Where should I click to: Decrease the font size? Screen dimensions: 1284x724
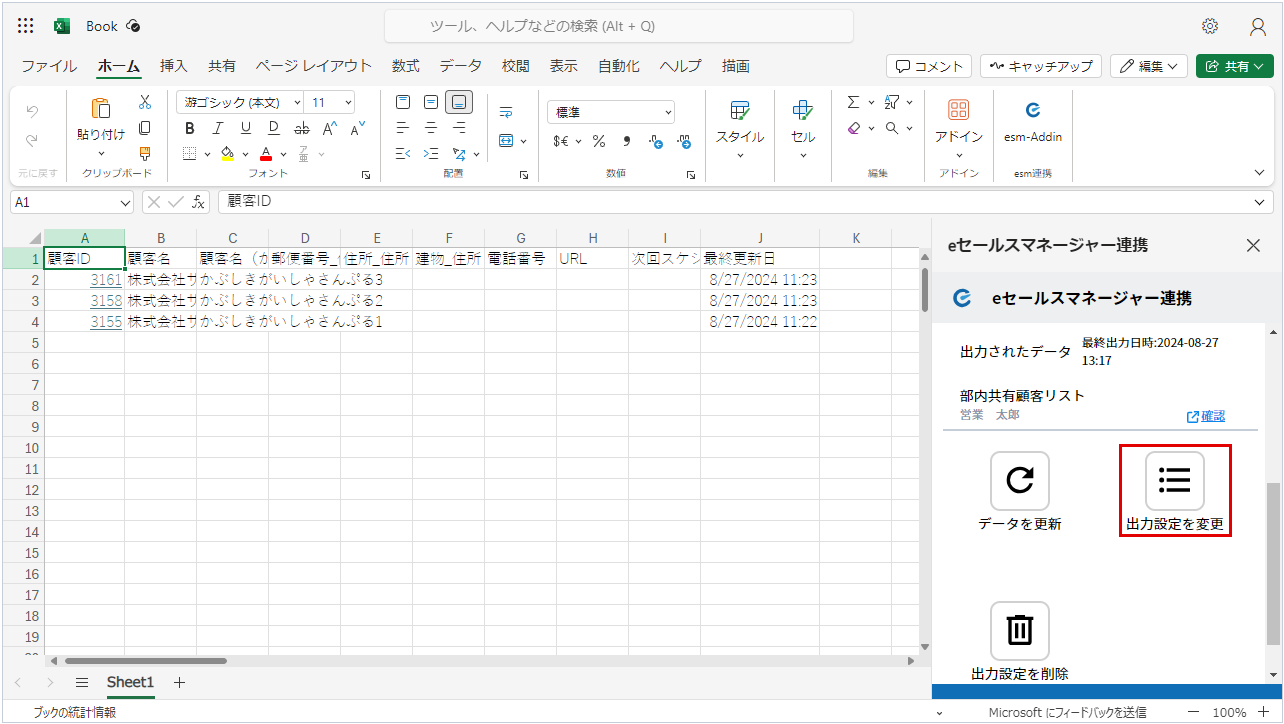(x=356, y=128)
